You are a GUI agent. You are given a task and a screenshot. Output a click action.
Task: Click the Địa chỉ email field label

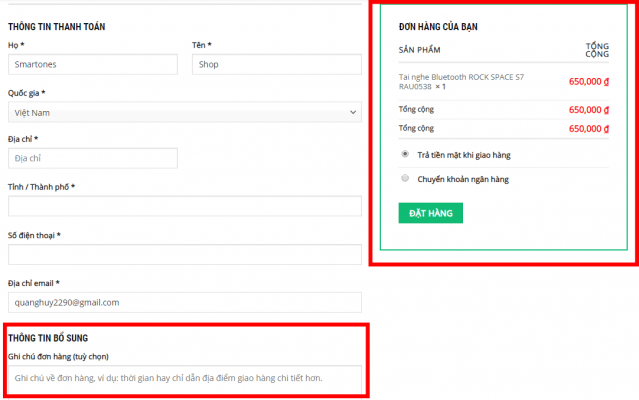pyautogui.click(x=33, y=283)
